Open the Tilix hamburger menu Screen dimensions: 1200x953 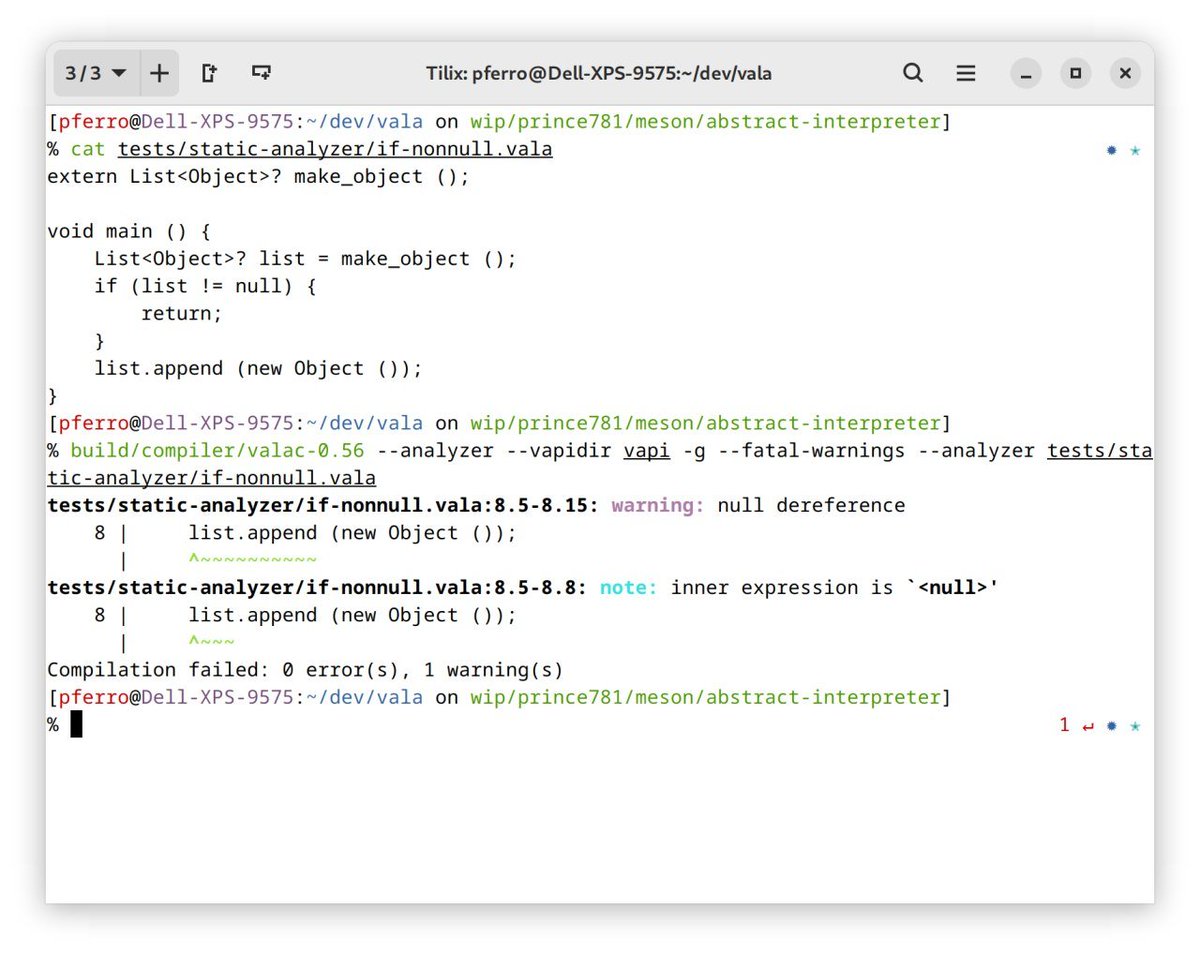[x=966, y=73]
